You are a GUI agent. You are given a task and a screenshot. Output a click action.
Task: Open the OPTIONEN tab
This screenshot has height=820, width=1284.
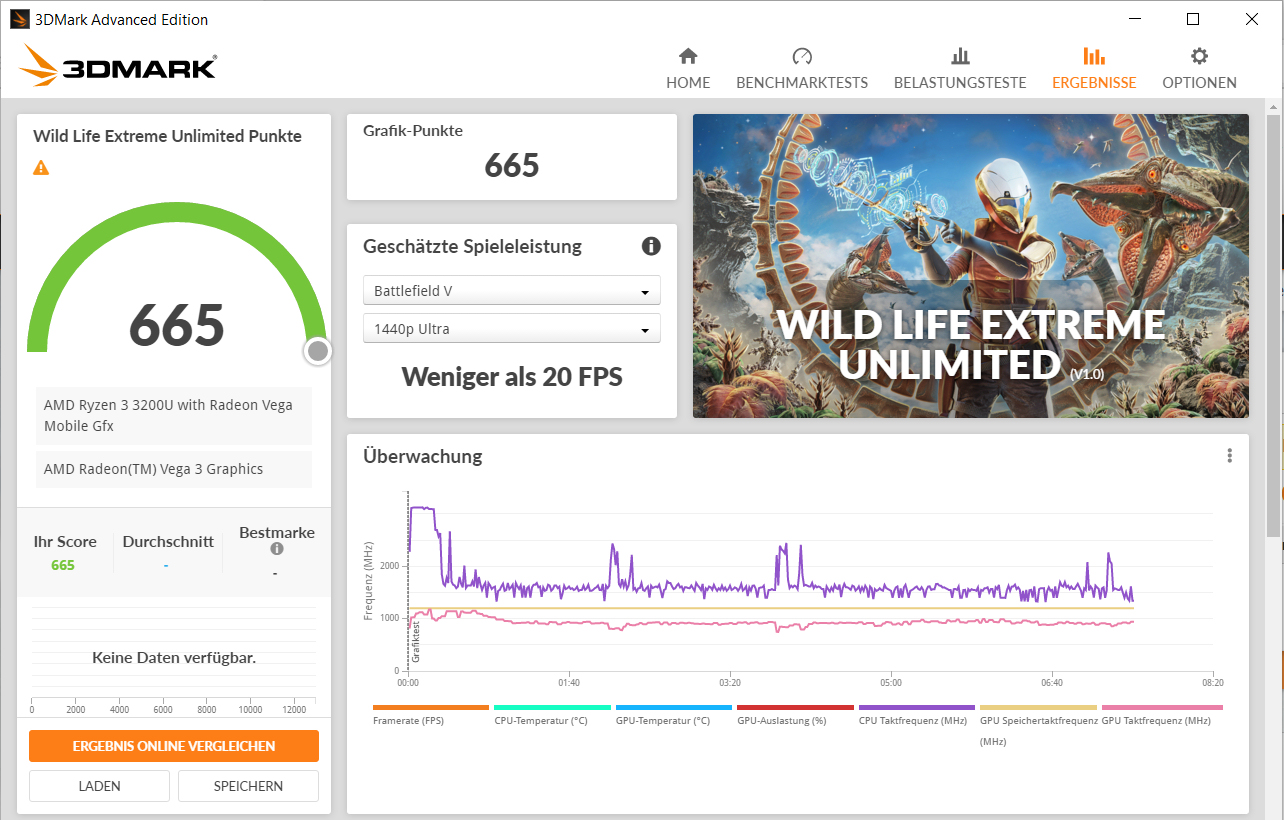click(1199, 69)
